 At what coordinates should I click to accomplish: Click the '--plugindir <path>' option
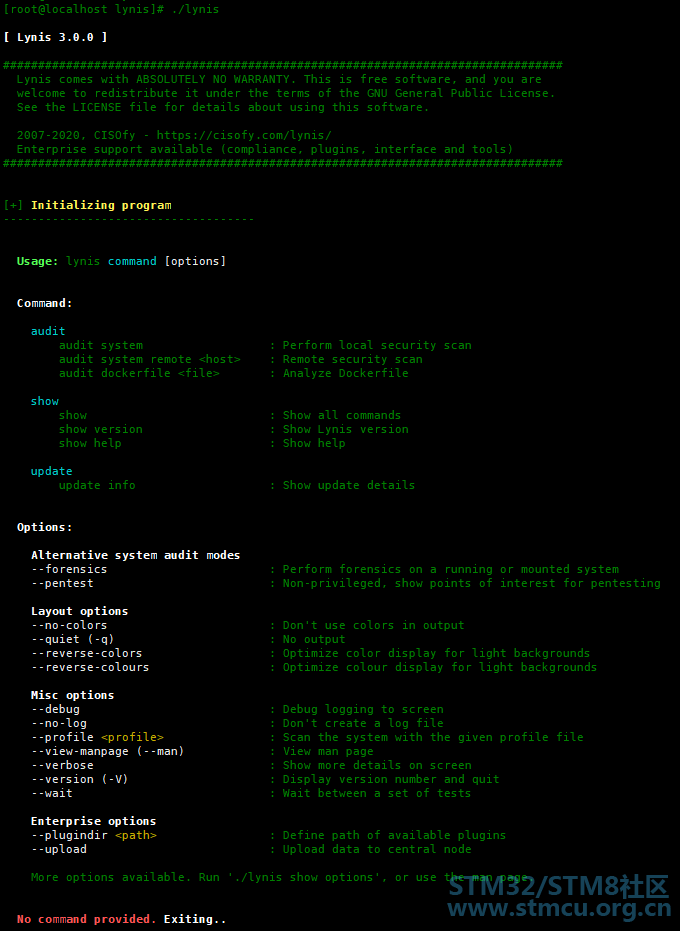(94, 835)
